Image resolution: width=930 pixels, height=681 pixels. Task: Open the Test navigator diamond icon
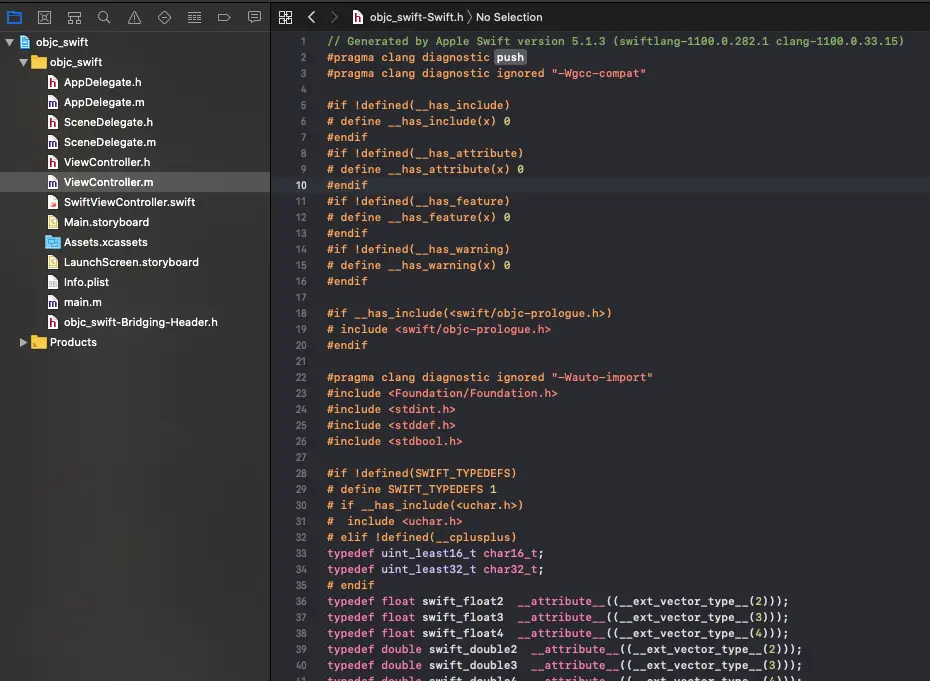[164, 17]
